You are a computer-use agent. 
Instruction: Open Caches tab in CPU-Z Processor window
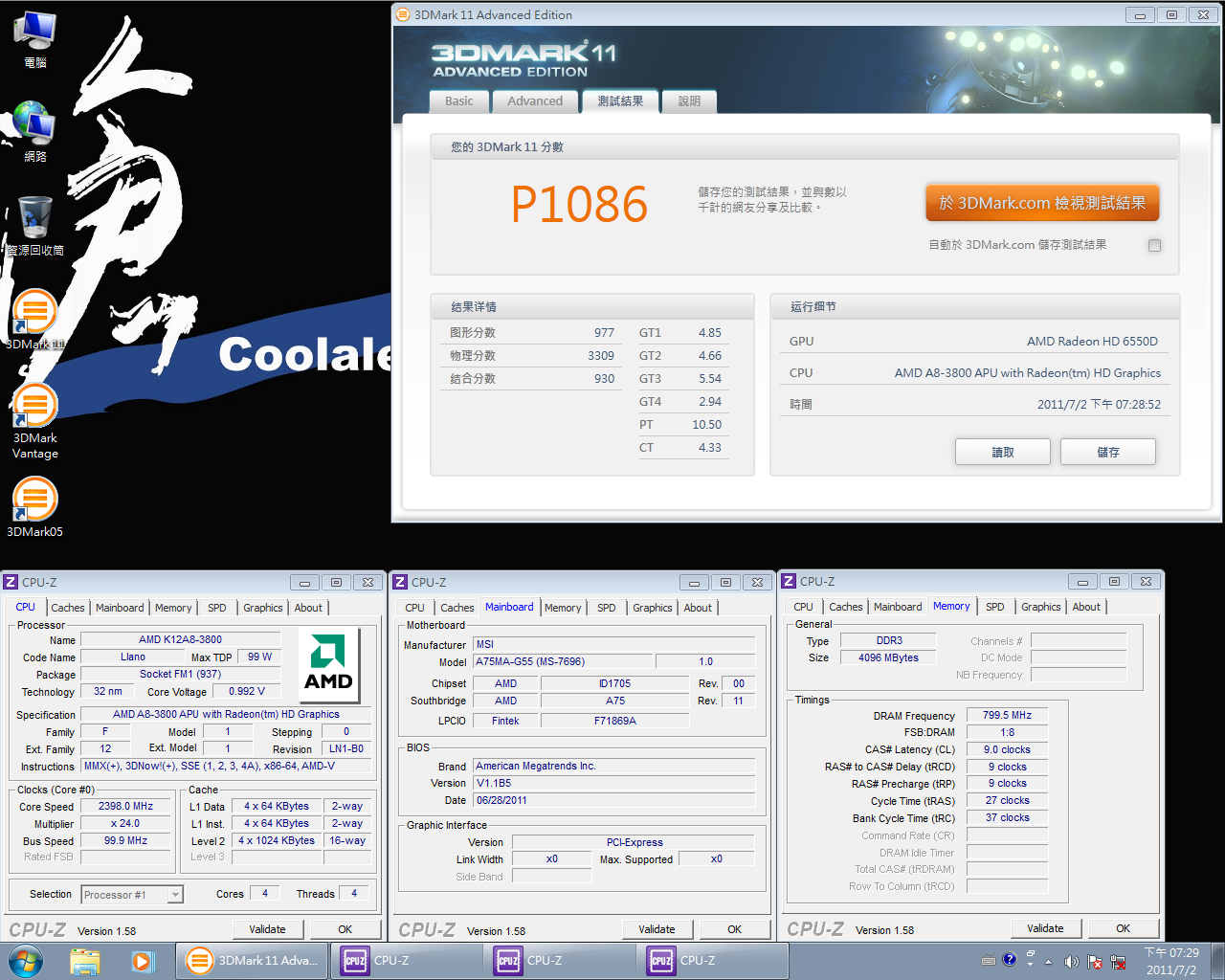pyautogui.click(x=68, y=608)
